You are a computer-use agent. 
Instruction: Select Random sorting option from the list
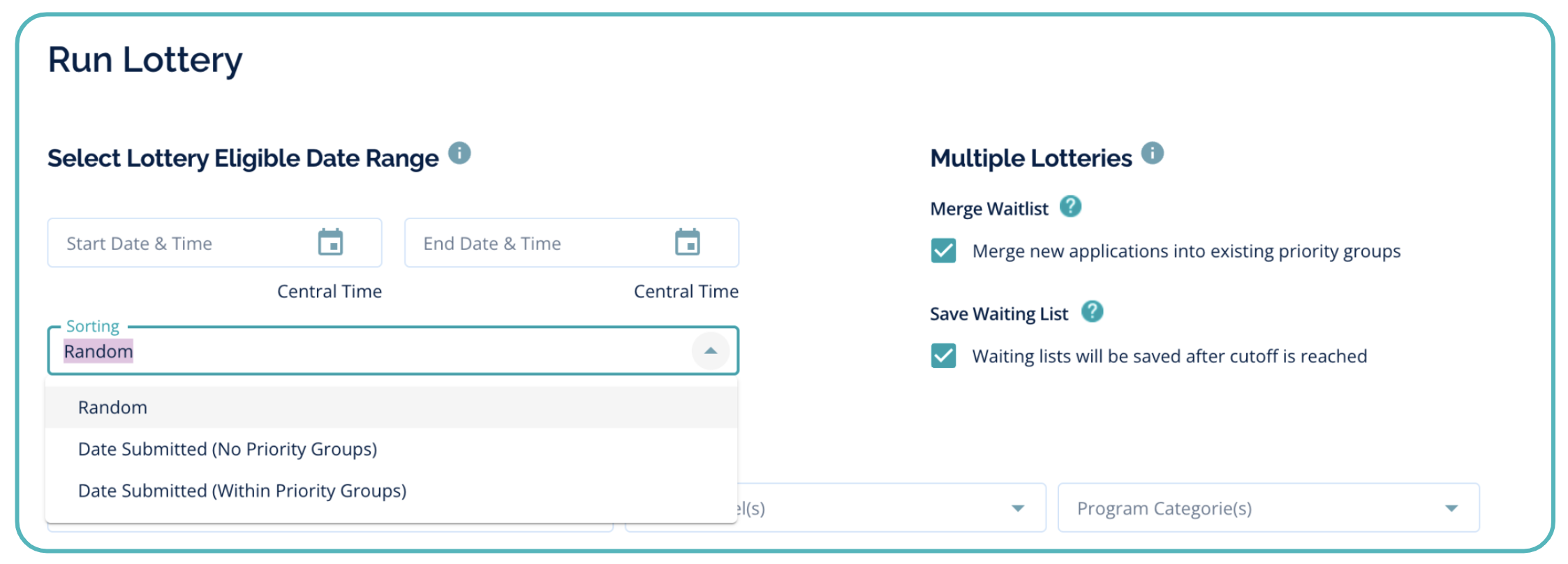[x=112, y=407]
